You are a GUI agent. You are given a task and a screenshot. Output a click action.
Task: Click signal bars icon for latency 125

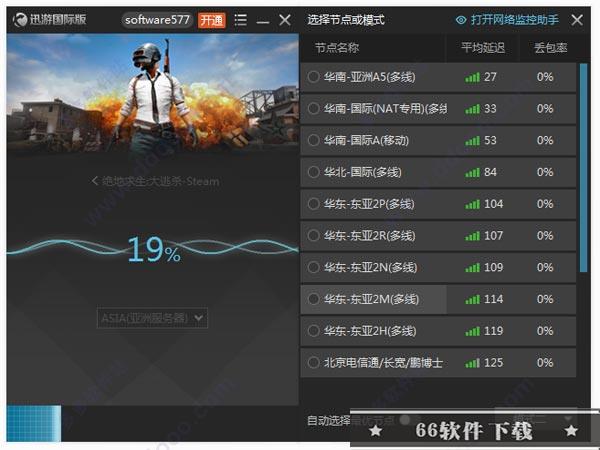tap(473, 364)
